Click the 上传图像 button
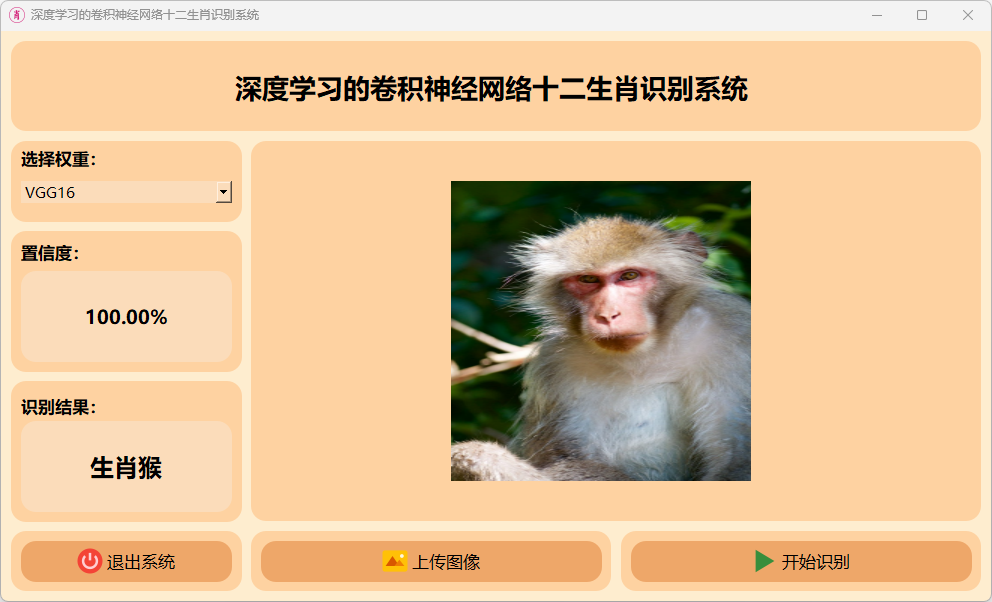992x602 pixels. [431, 562]
